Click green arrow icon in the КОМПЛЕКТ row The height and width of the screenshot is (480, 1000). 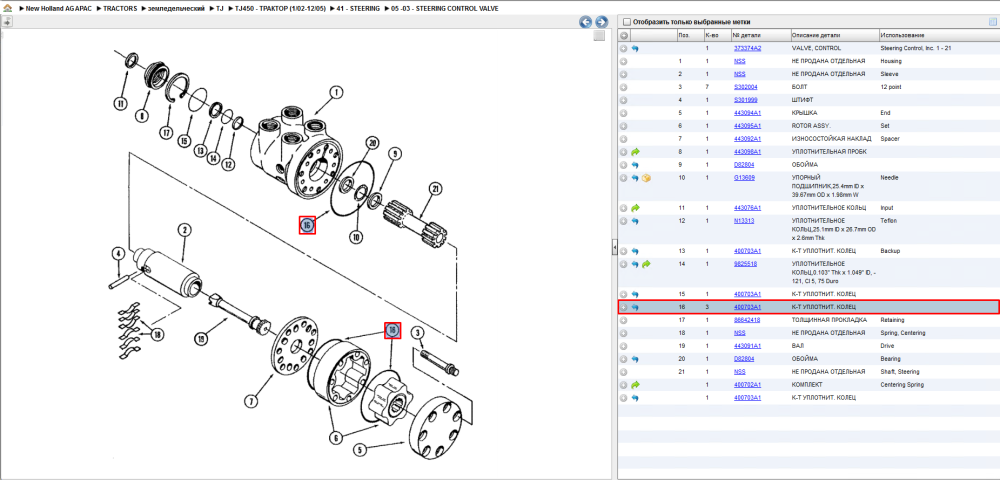(x=635, y=385)
